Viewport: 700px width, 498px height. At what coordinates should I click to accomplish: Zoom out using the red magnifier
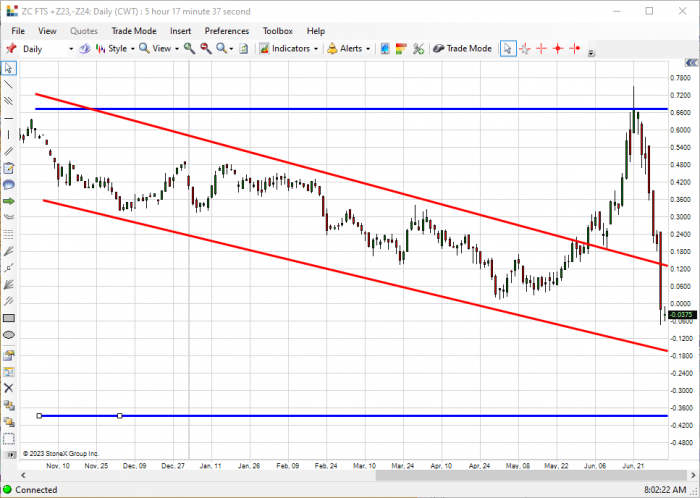click(206, 49)
